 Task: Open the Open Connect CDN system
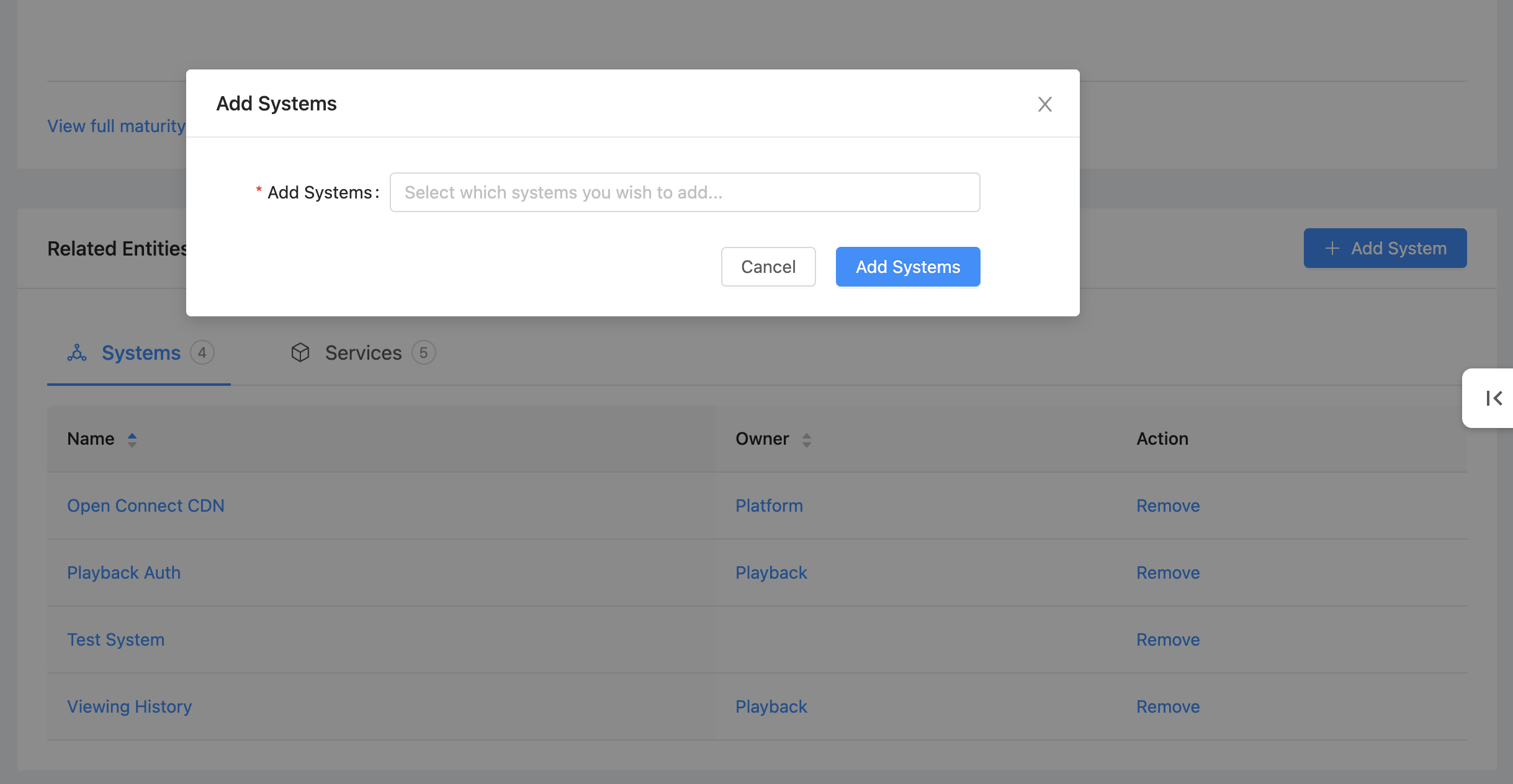(146, 506)
